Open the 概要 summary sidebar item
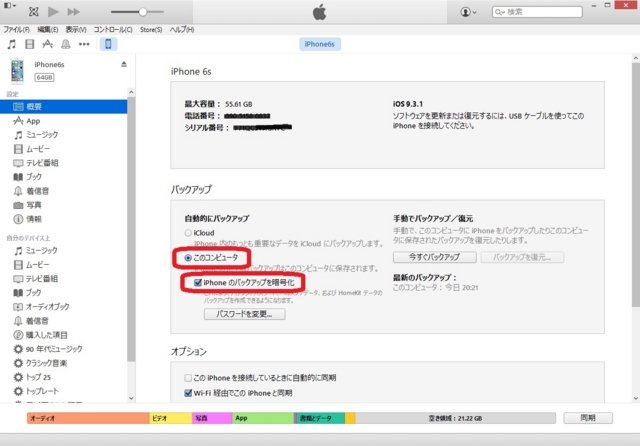Screen dimensions: 640x446 (x=64, y=107)
